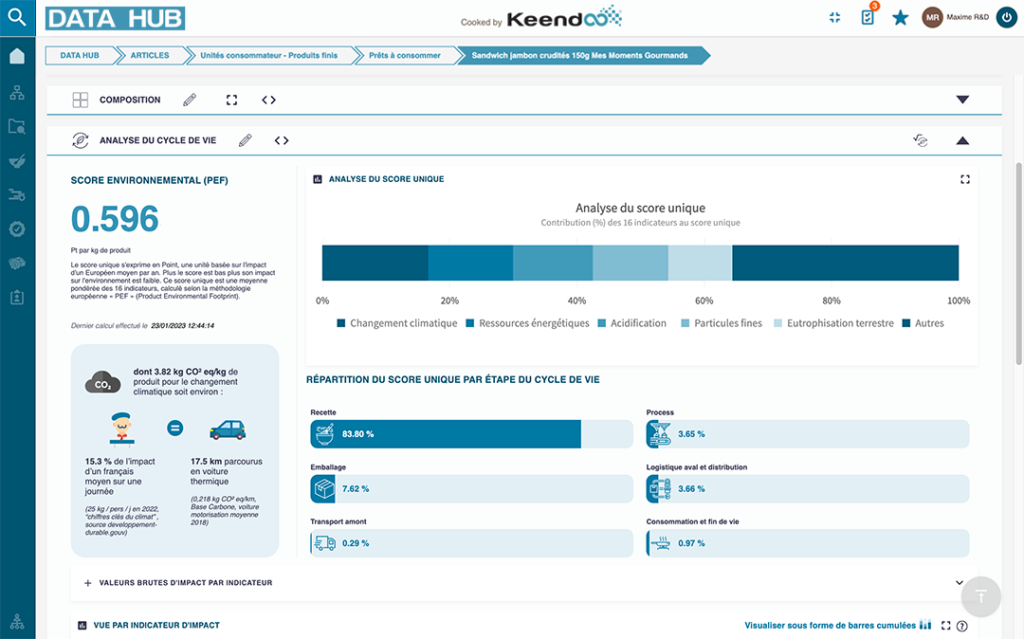This screenshot has height=639, width=1024.
Task: Navigate to ARTICLES breadcrumb
Action: 150,56
